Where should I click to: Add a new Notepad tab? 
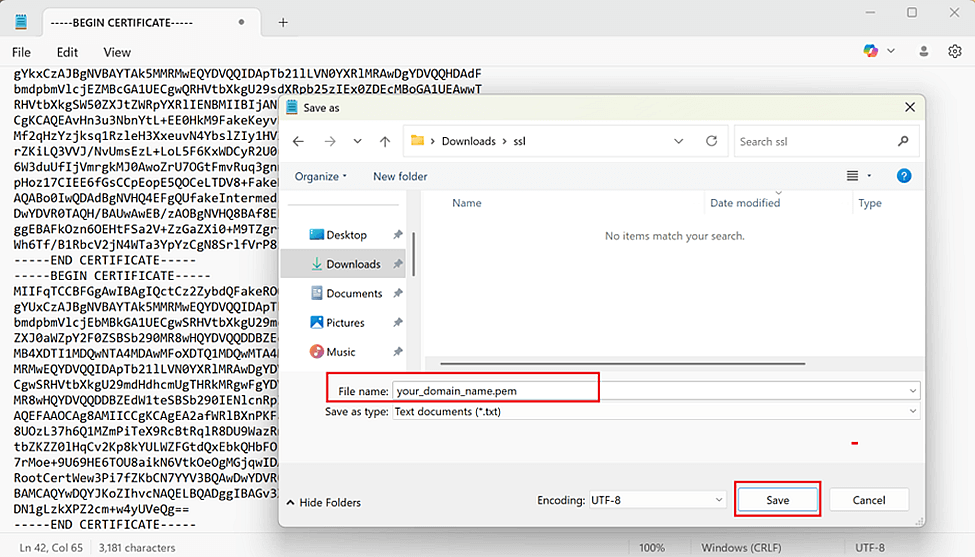pyautogui.click(x=283, y=22)
